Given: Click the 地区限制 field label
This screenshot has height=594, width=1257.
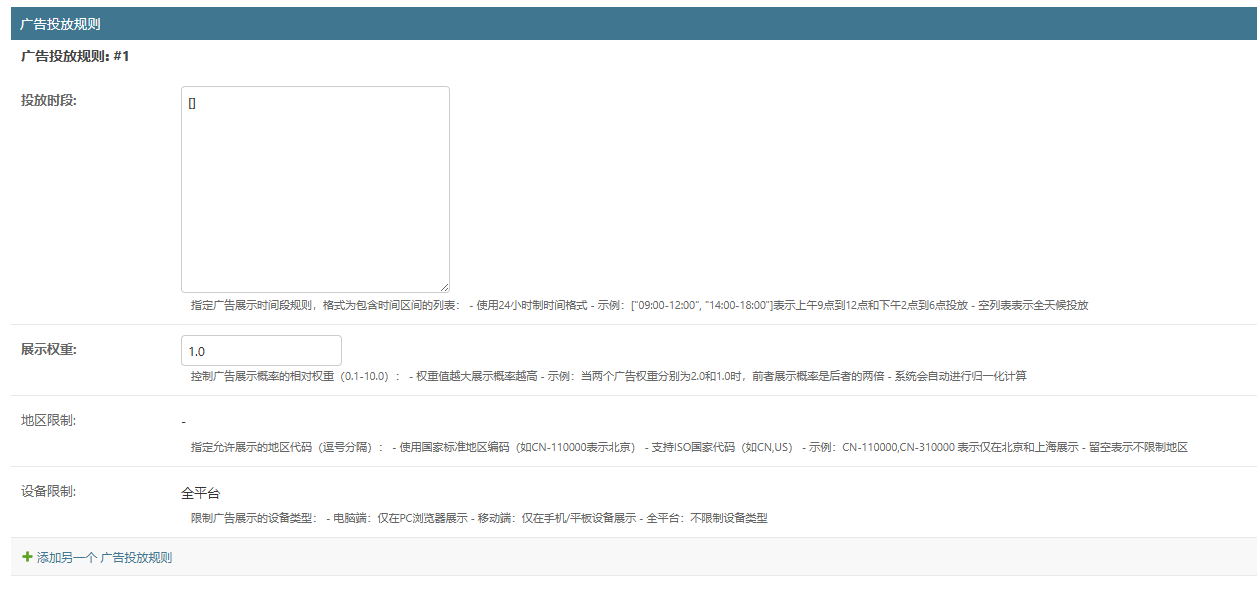Looking at the screenshot, I should 49,420.
